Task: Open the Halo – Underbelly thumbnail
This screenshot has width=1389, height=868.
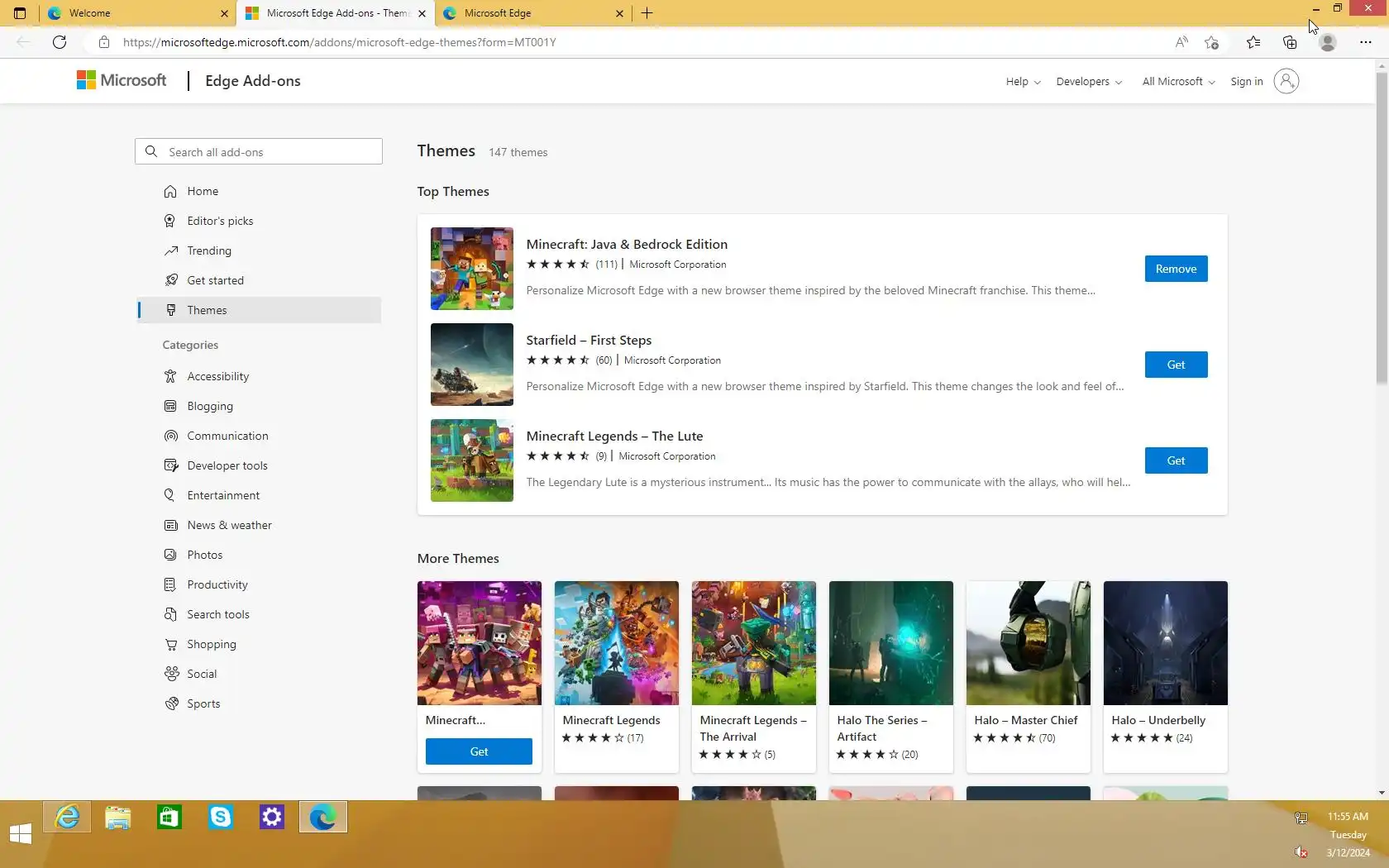Action: [1166, 643]
